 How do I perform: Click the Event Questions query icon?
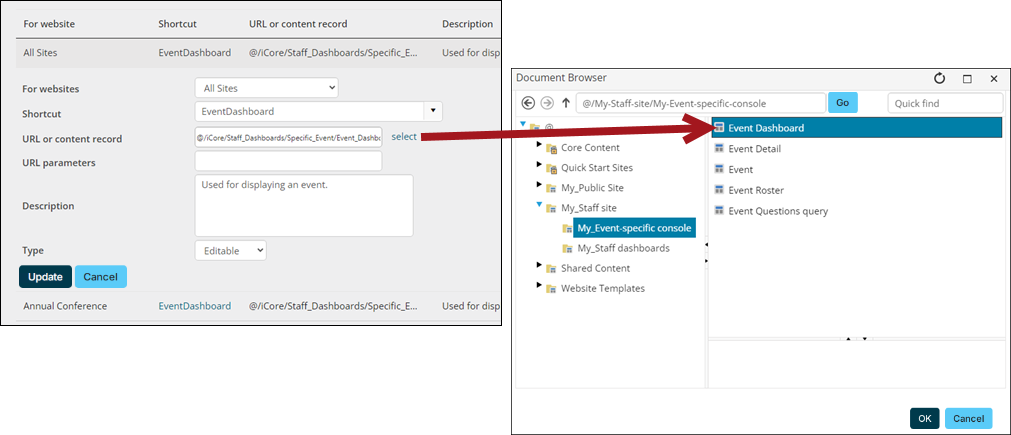point(720,211)
